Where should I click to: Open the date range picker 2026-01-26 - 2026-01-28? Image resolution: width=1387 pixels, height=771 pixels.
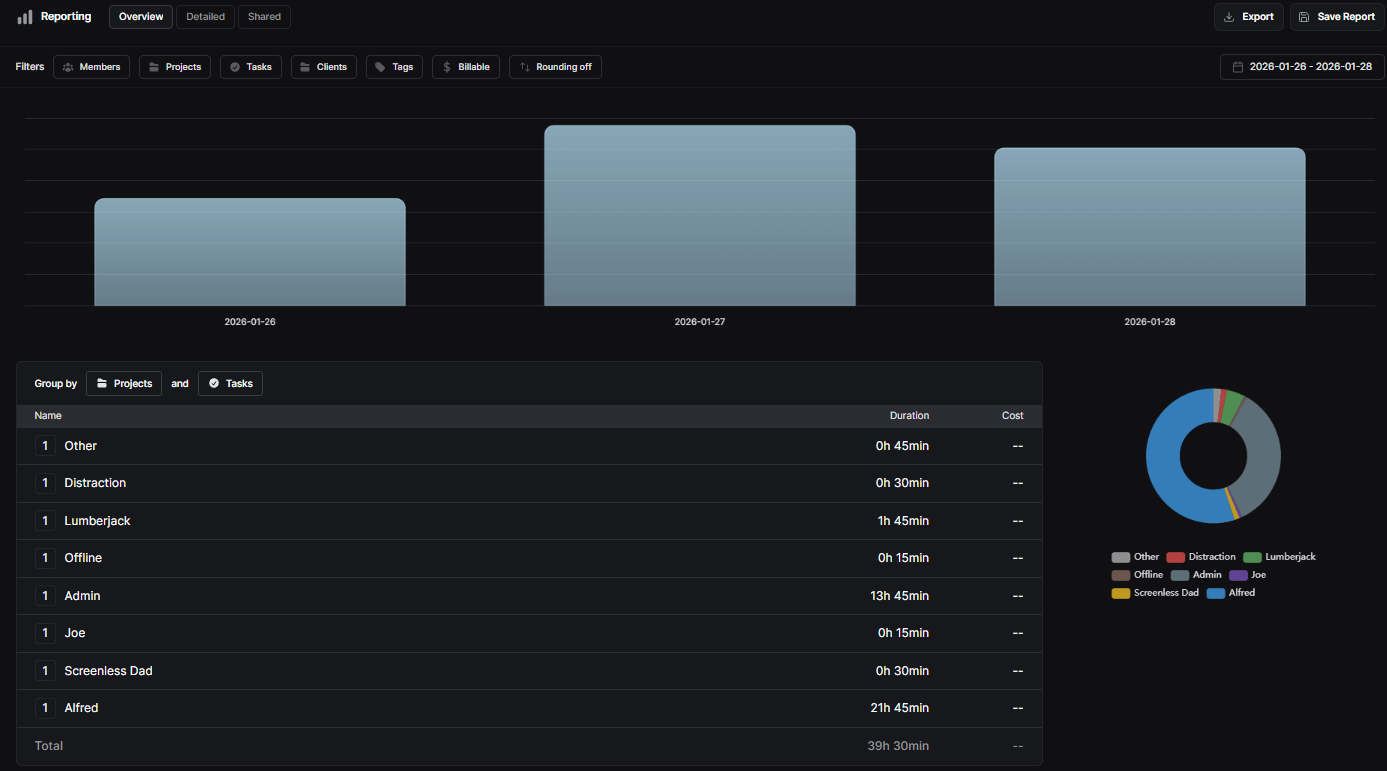1302,67
